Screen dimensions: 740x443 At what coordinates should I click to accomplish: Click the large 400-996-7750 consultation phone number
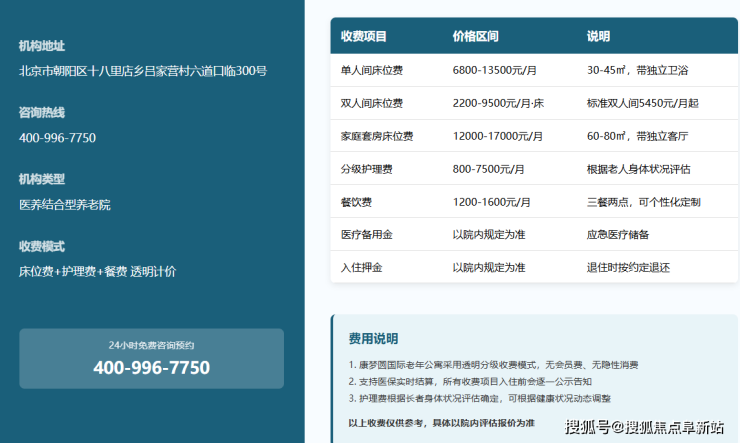[x=151, y=368]
